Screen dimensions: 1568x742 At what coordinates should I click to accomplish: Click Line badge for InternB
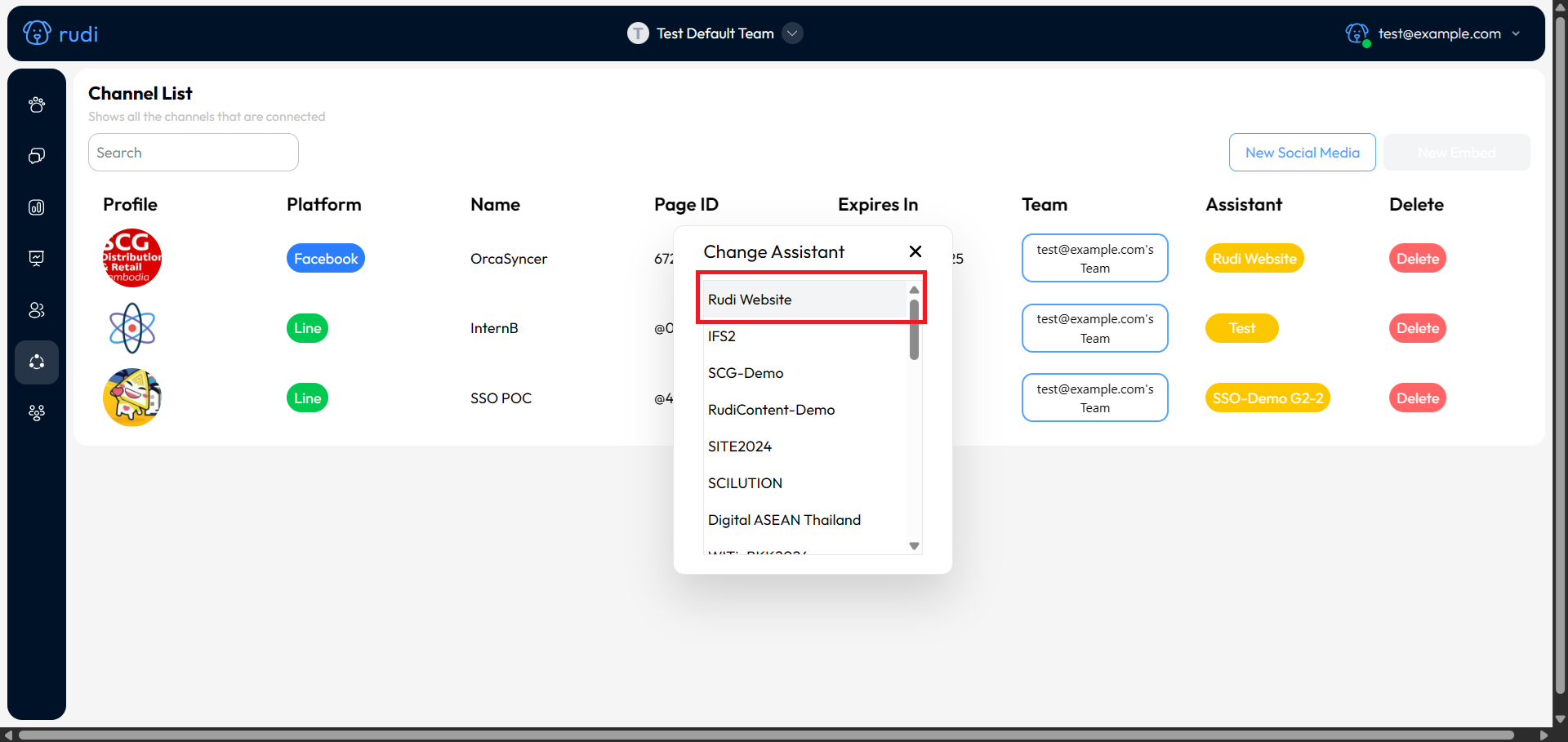point(307,328)
